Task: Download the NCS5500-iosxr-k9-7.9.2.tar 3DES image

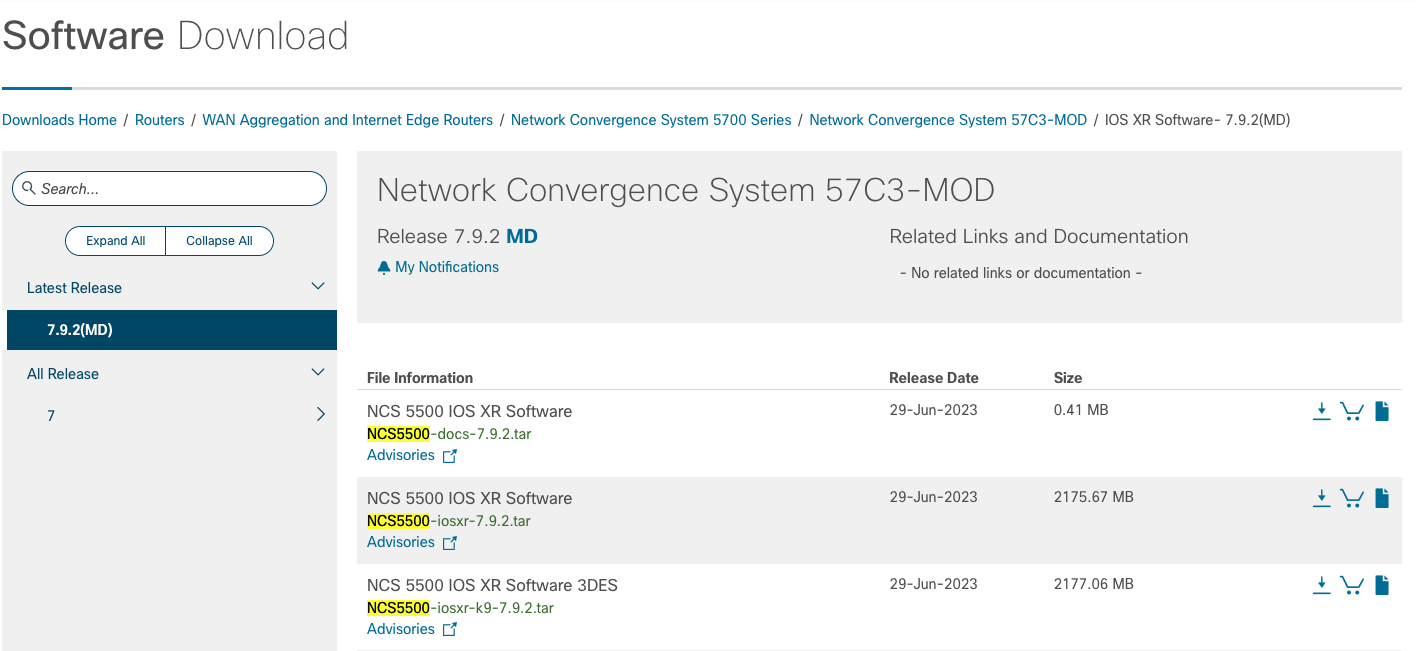Action: point(1321,584)
